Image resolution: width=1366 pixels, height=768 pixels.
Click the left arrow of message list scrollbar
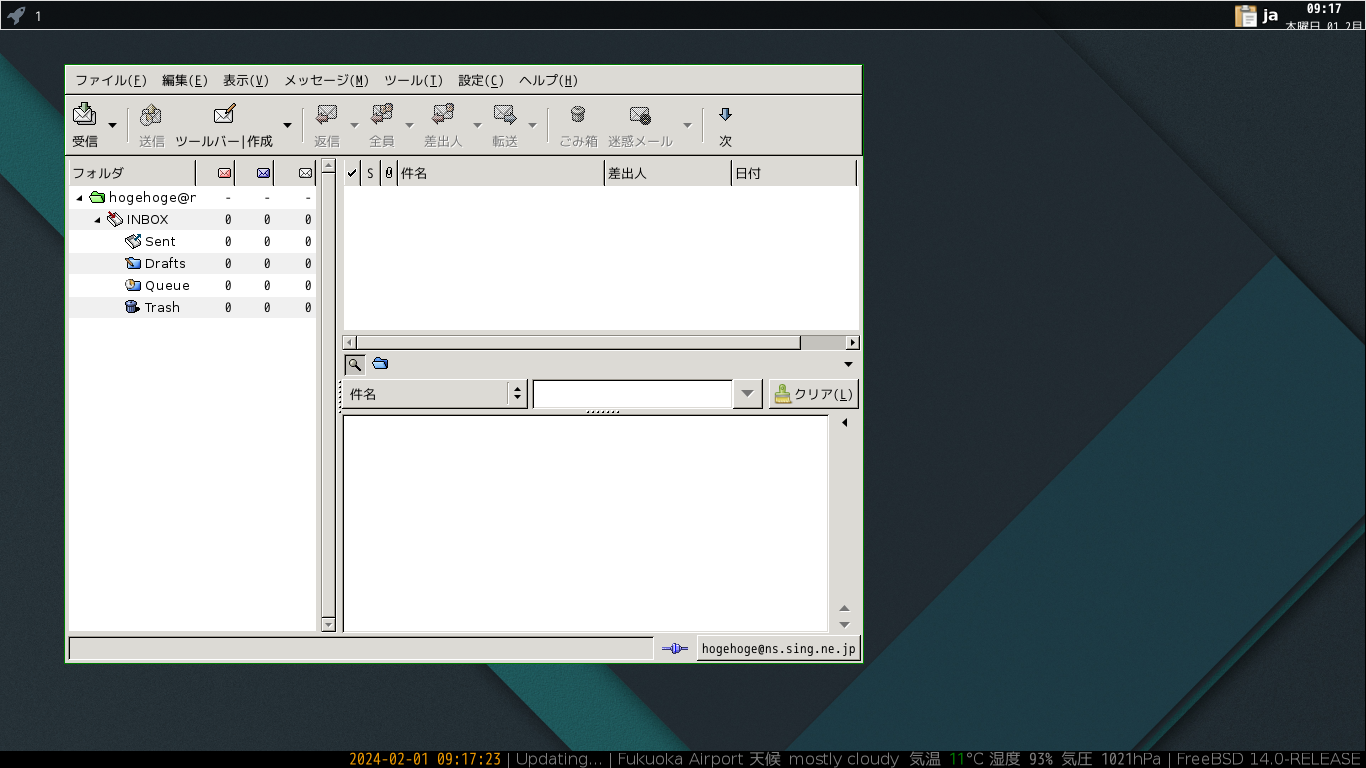(350, 342)
